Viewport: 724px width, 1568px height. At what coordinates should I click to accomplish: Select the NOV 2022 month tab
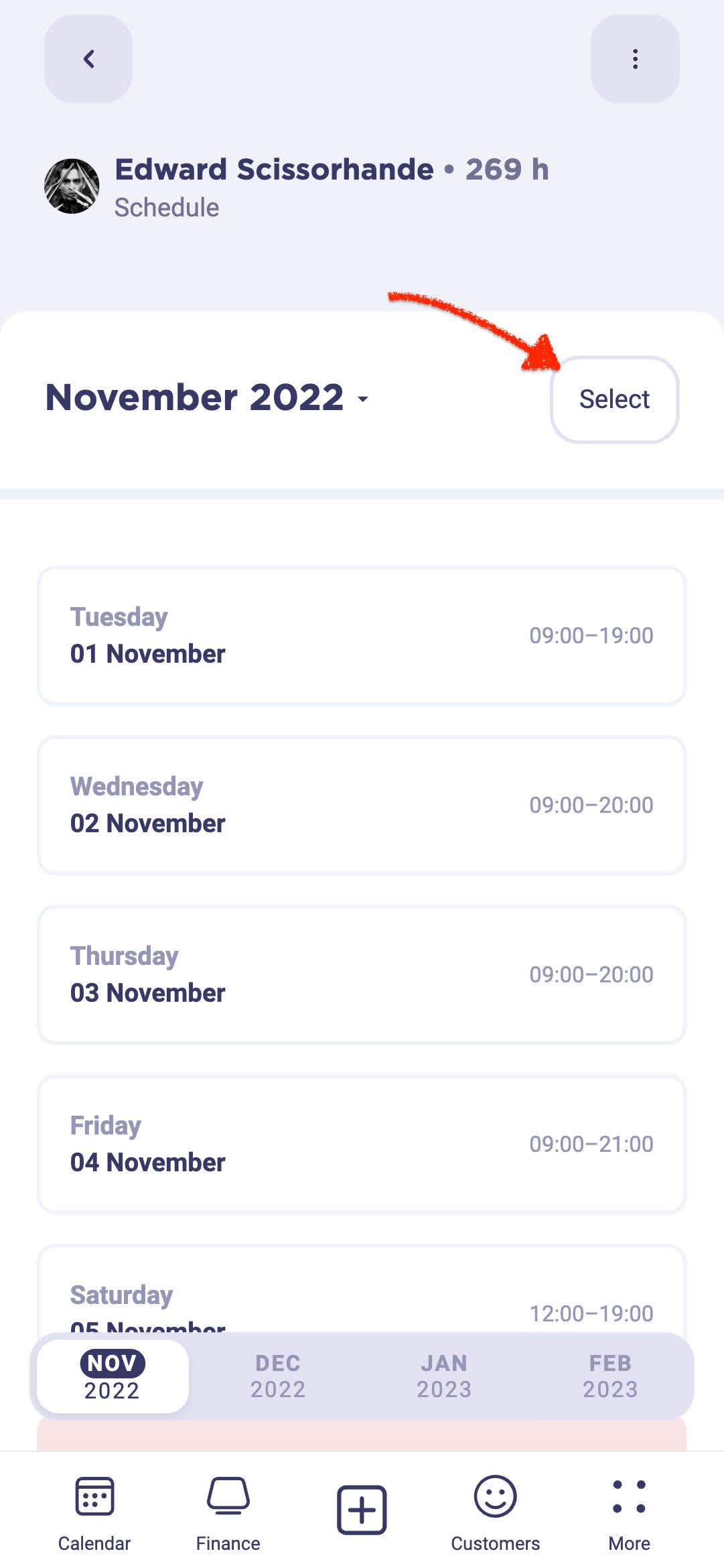[x=112, y=1376]
